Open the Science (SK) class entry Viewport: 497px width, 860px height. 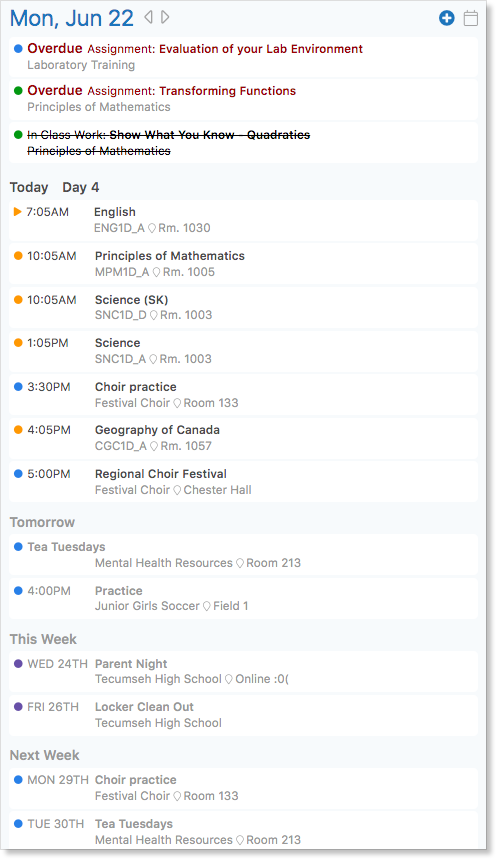pyautogui.click(x=243, y=307)
